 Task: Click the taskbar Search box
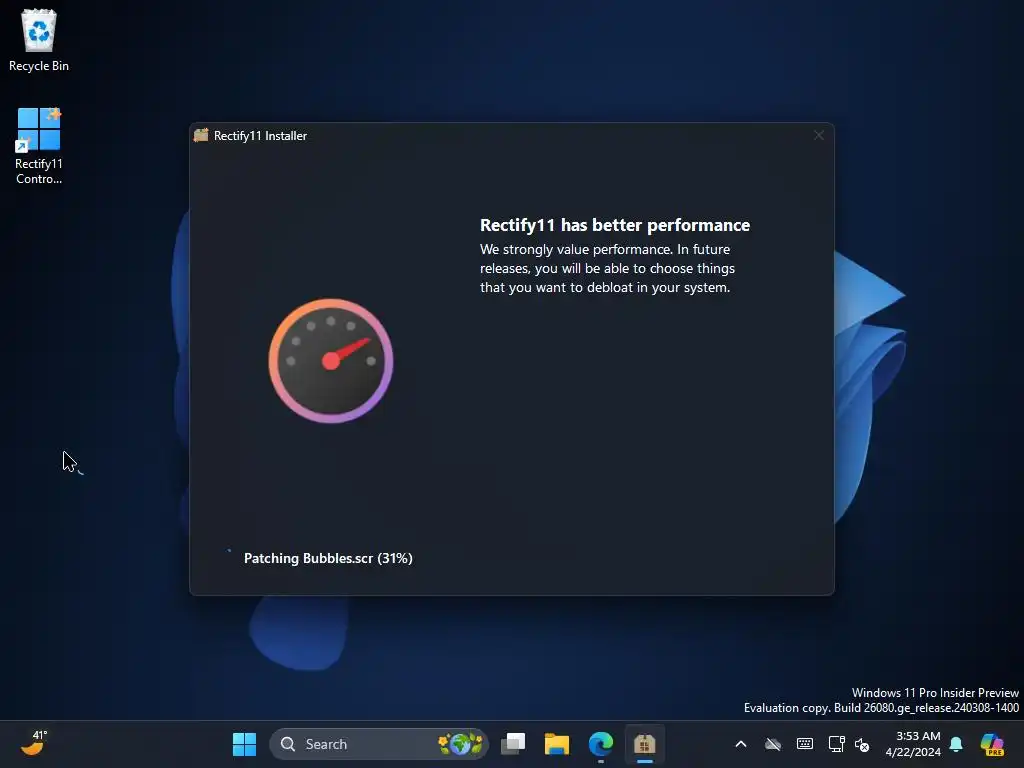(x=379, y=744)
